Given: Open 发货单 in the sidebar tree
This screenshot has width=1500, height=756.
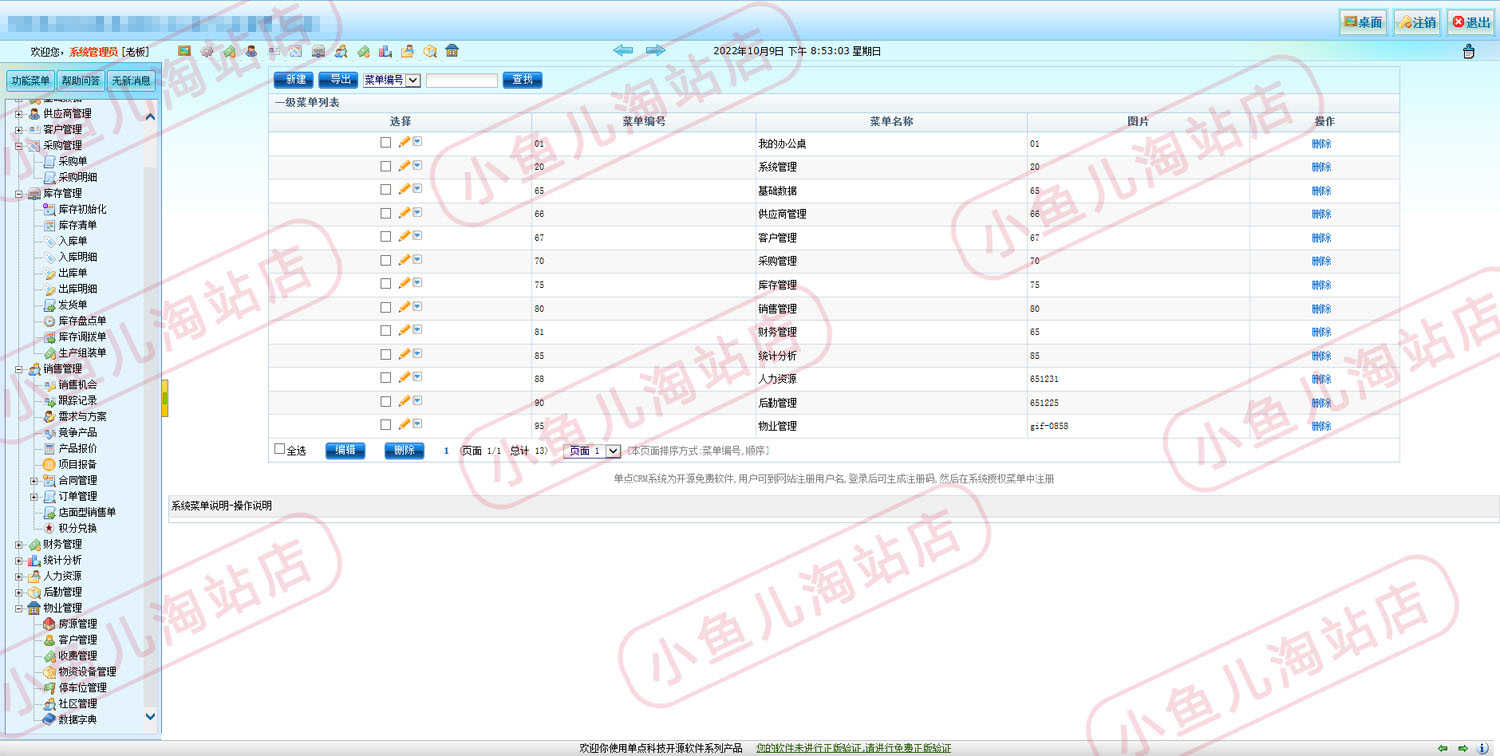Looking at the screenshot, I should coord(72,305).
